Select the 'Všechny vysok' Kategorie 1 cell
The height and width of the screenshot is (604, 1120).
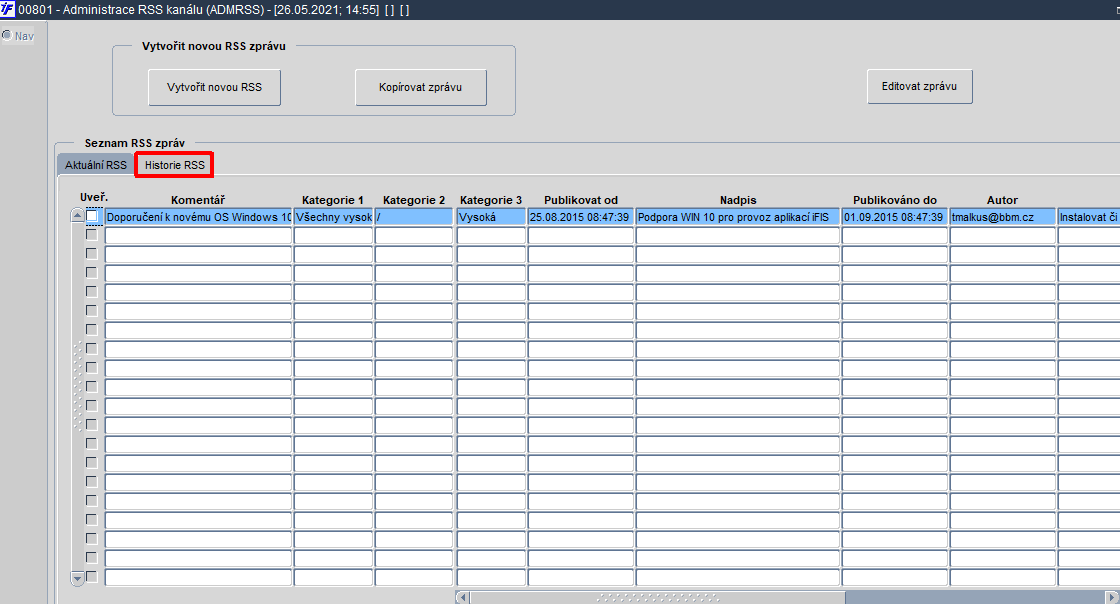(x=334, y=217)
